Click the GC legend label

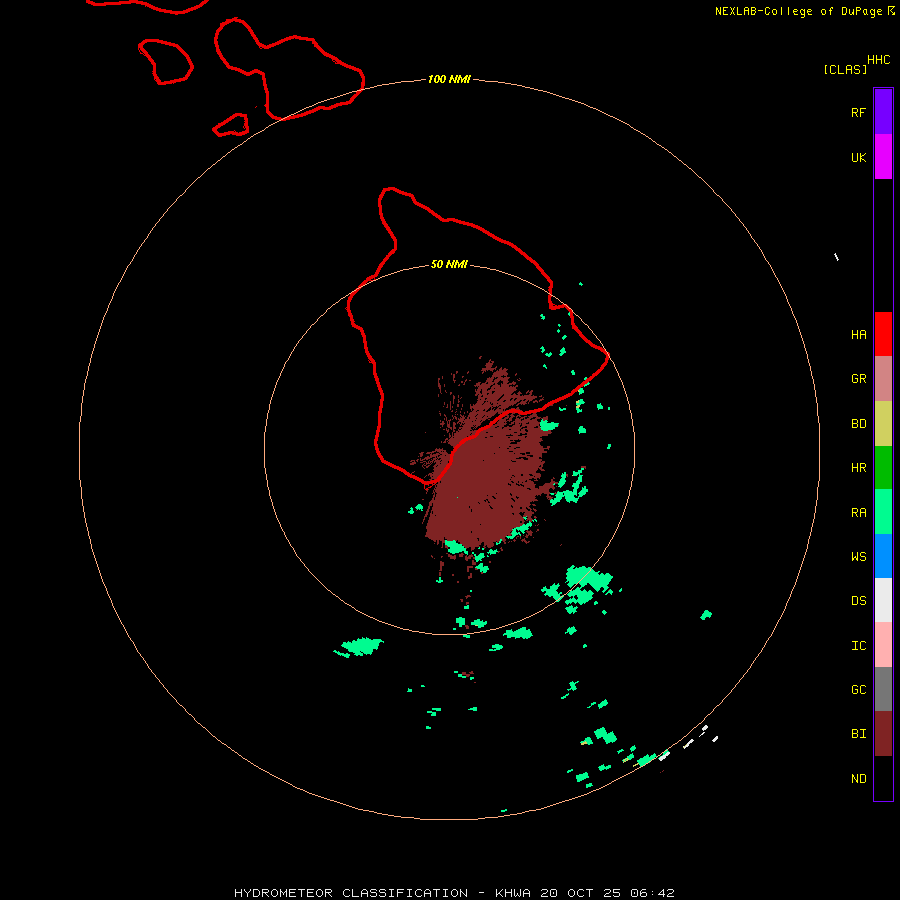coord(858,690)
